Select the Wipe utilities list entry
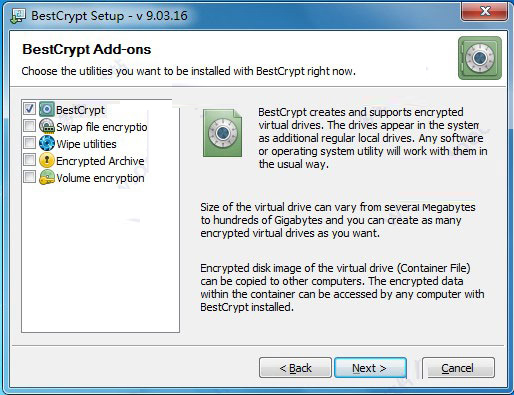The height and width of the screenshot is (395, 514). [86, 144]
